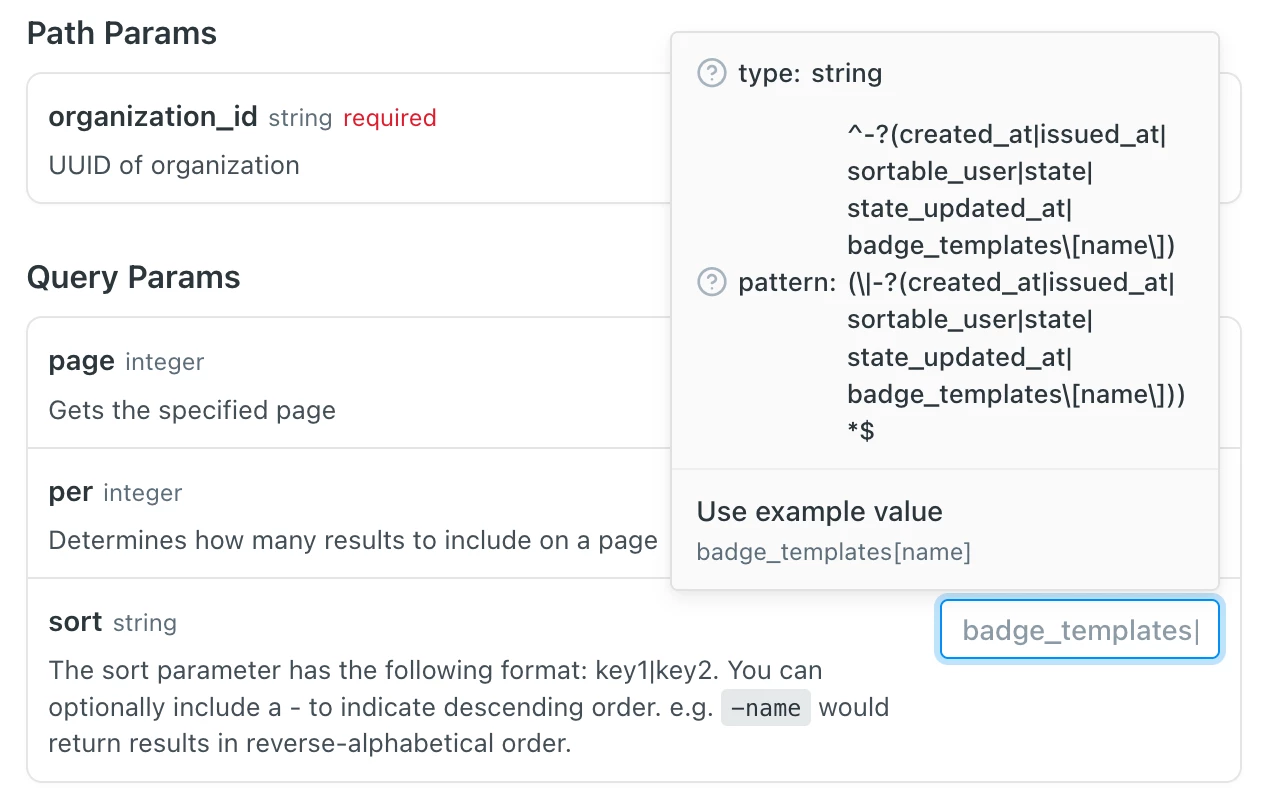
Task: Focus the sort parameter input field
Action: pos(1079,630)
